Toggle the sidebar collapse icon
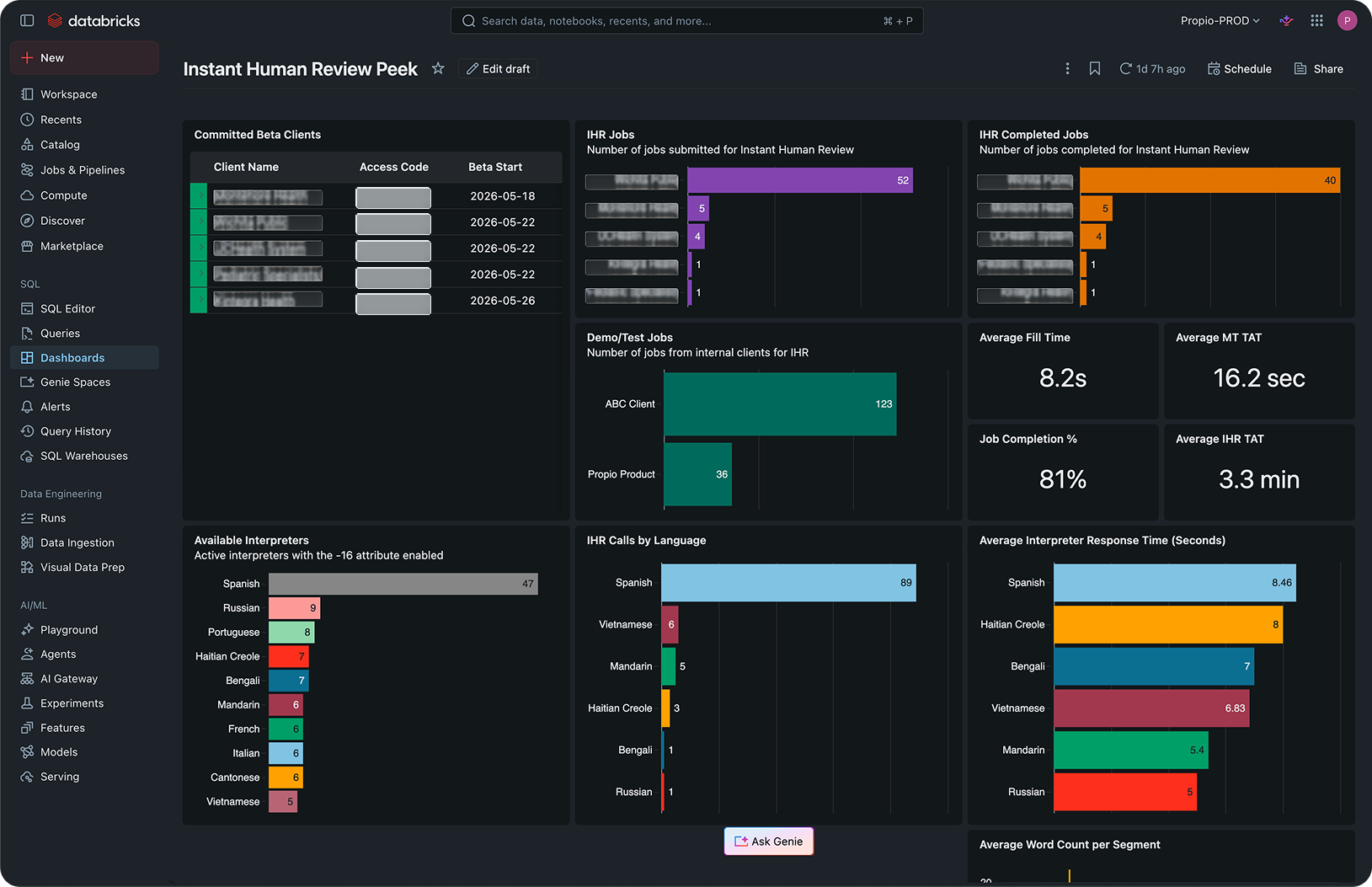This screenshot has width=1372, height=887. [27, 20]
